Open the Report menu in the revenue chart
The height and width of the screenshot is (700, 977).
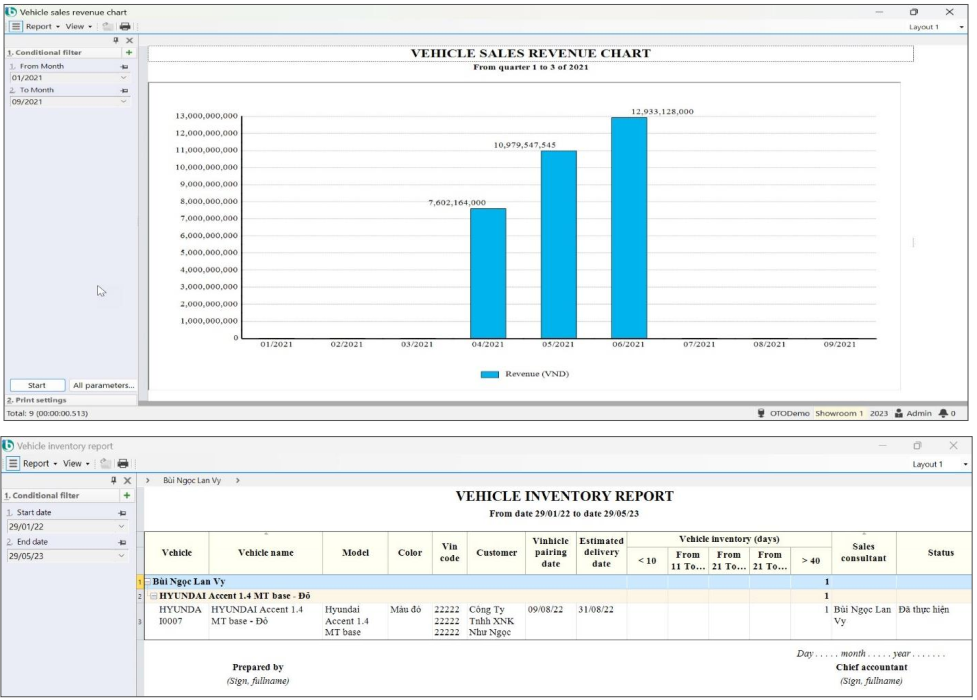pos(40,26)
